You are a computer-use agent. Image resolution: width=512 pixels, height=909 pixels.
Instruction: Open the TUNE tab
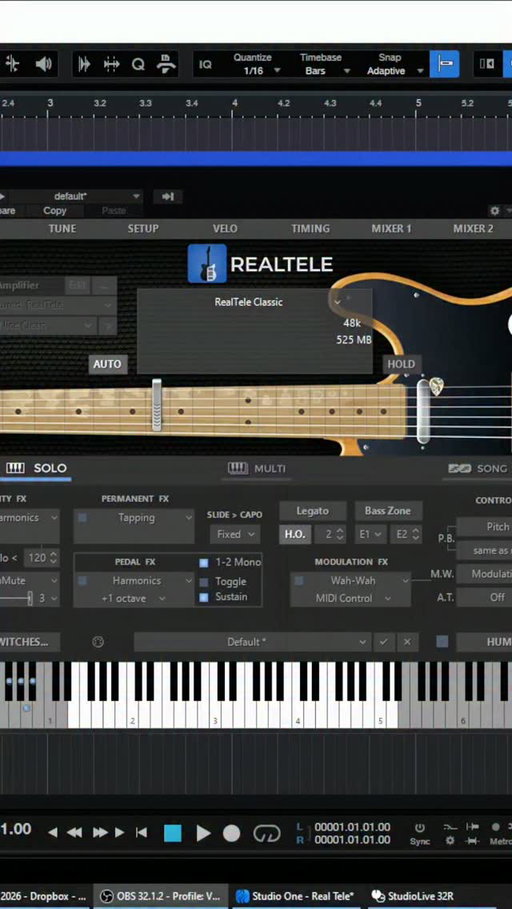point(62,228)
